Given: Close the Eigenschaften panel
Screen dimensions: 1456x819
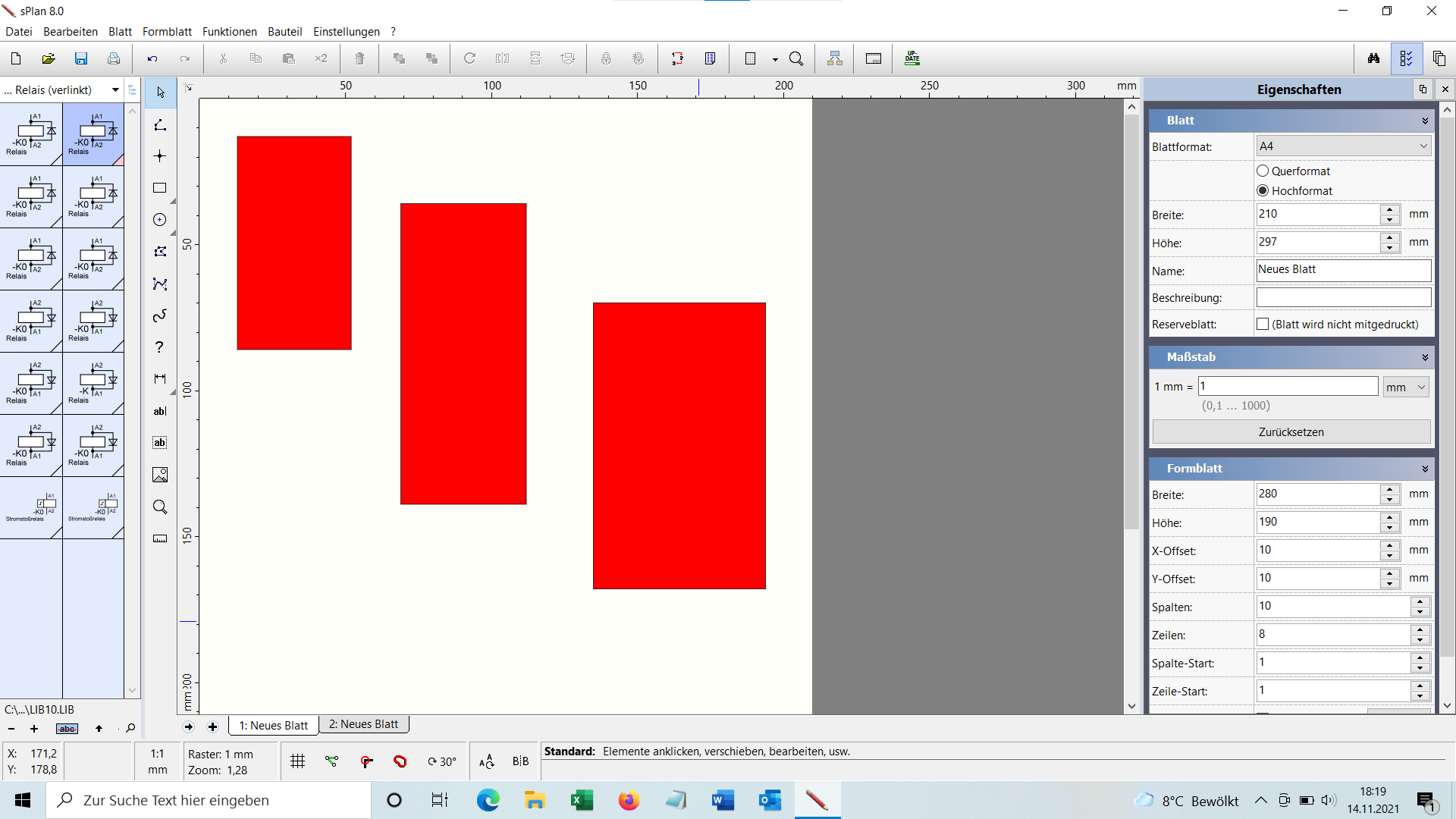Looking at the screenshot, I should (x=1445, y=89).
